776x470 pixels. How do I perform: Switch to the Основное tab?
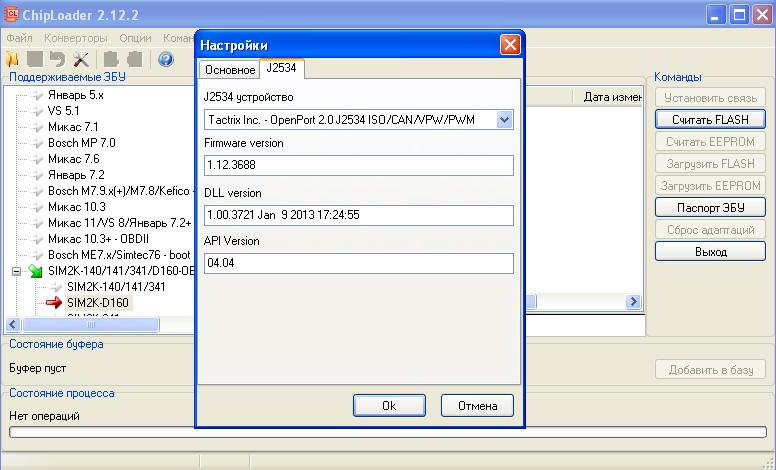[229, 70]
